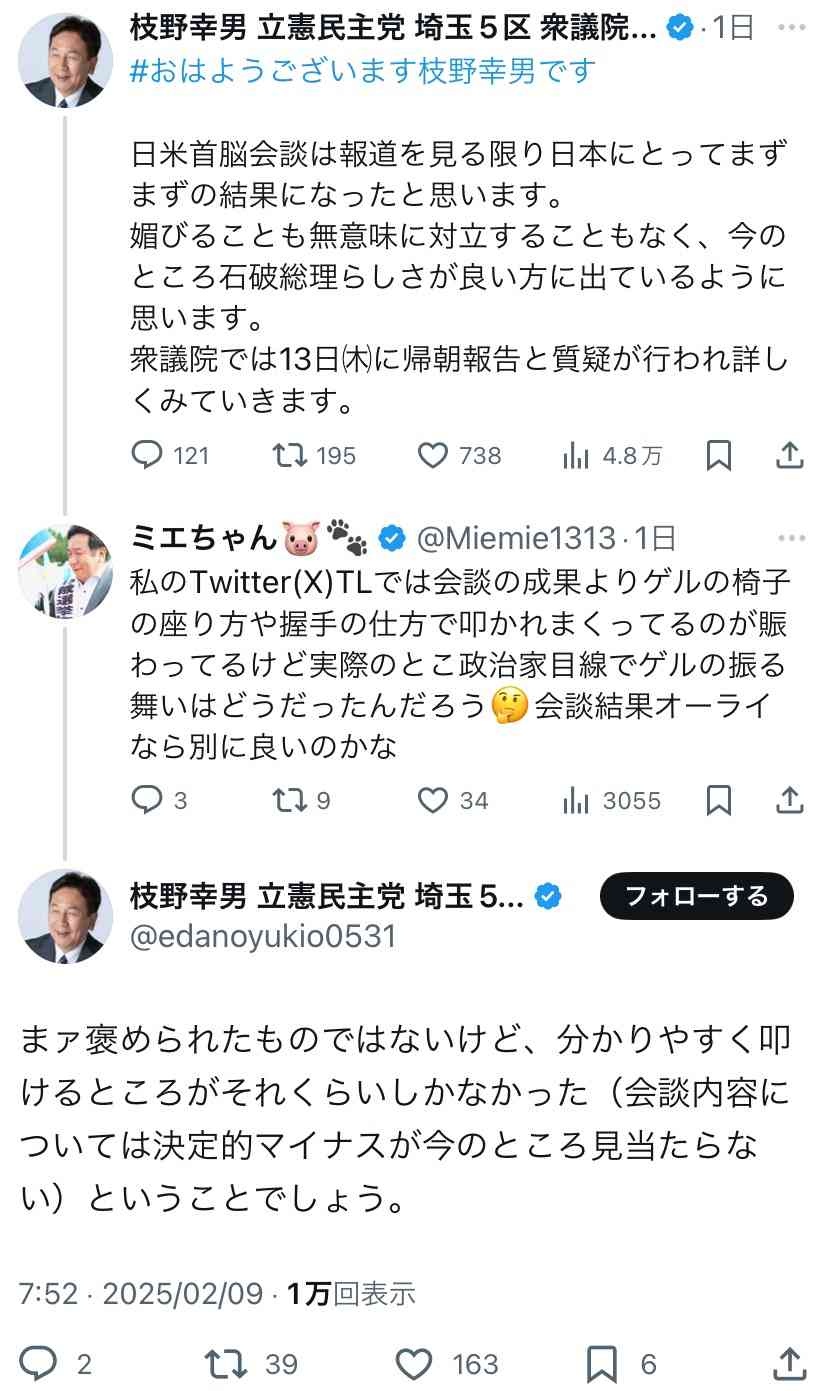View analytics showing 4.8万 views
The height and width of the screenshot is (1391, 828).
pos(576,456)
